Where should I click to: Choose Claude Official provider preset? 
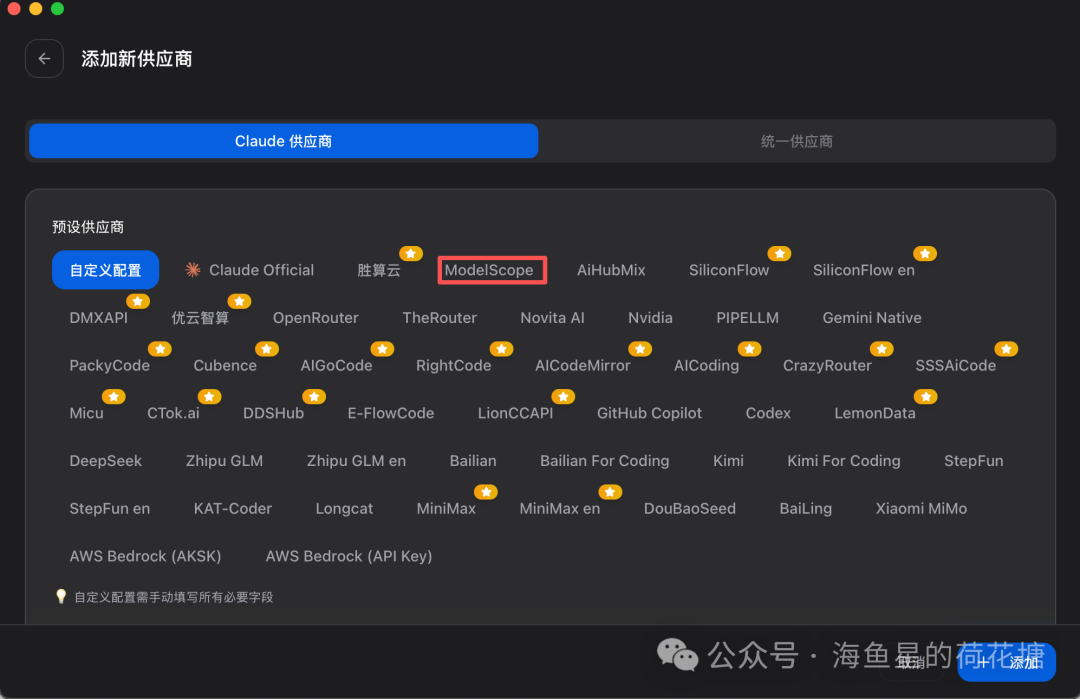click(x=250, y=270)
